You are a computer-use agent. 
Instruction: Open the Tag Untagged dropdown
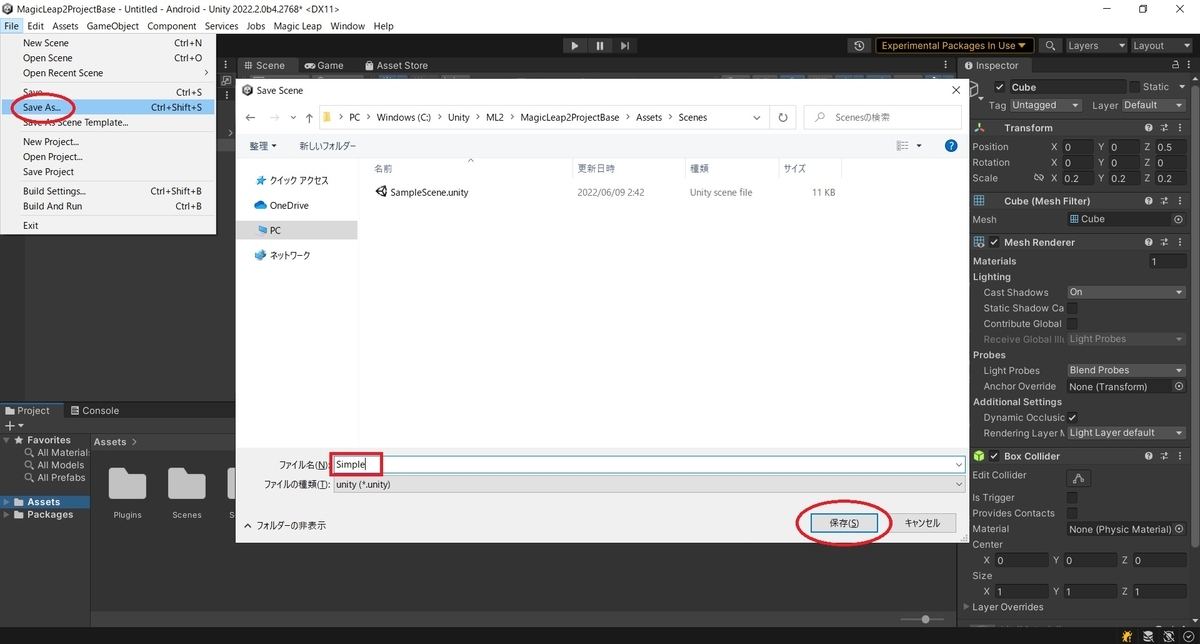click(x=1046, y=105)
